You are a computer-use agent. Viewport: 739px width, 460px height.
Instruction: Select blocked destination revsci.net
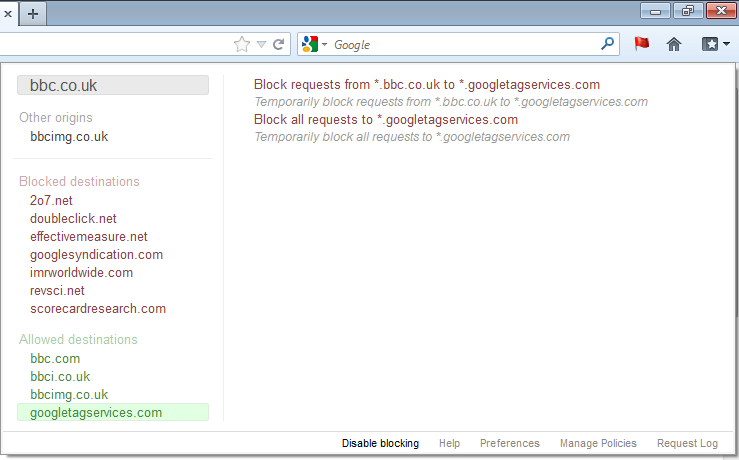[x=57, y=291]
